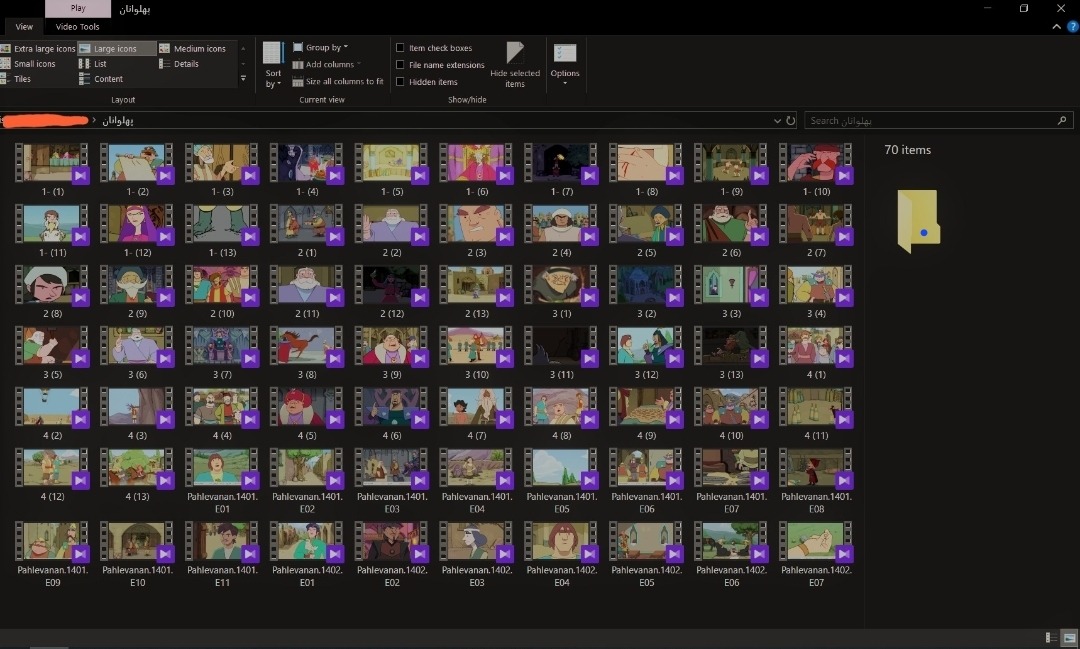
Task: Click the folder icon in details pane
Action: 919,221
